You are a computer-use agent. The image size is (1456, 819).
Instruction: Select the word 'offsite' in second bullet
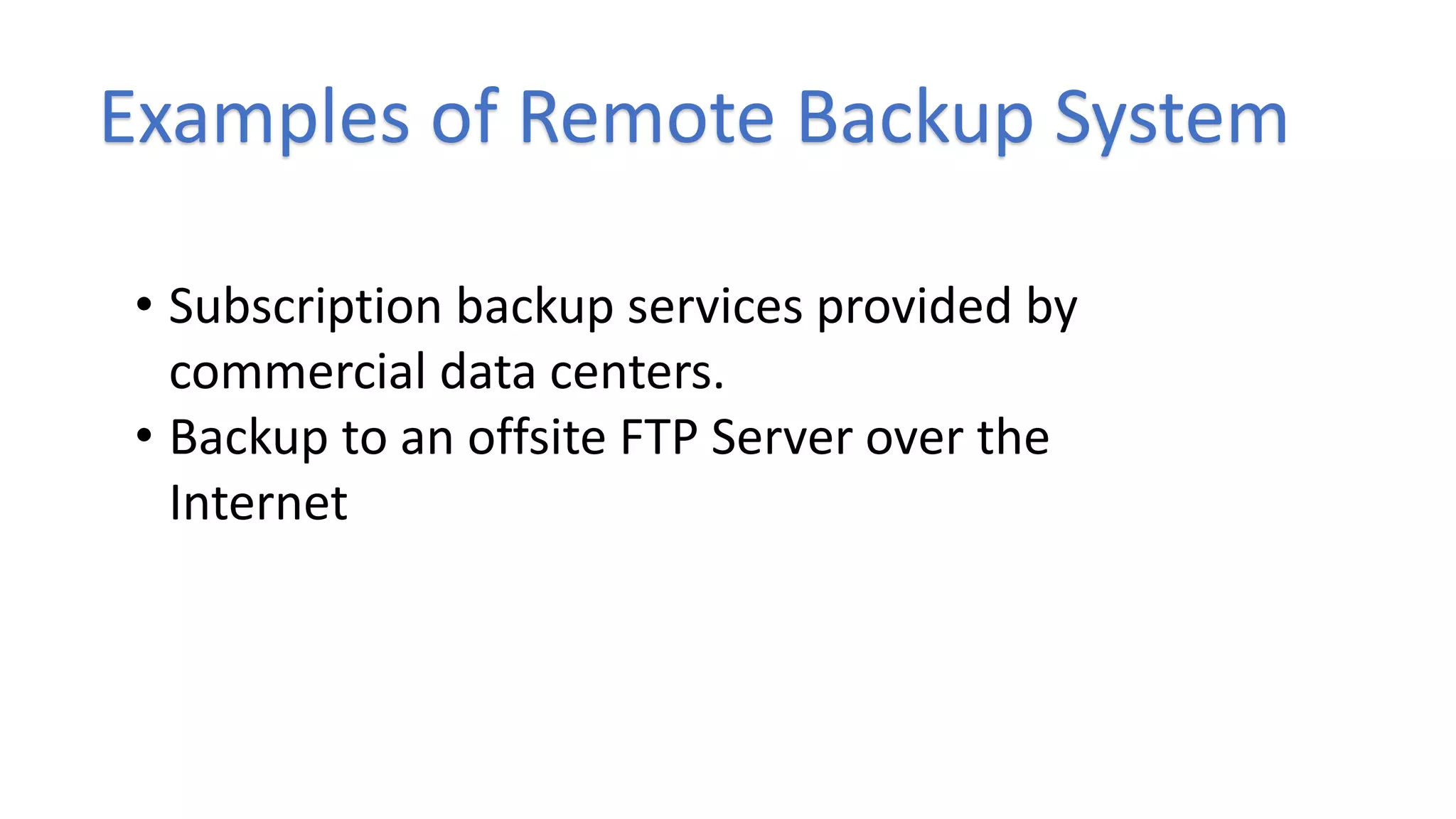coord(537,436)
